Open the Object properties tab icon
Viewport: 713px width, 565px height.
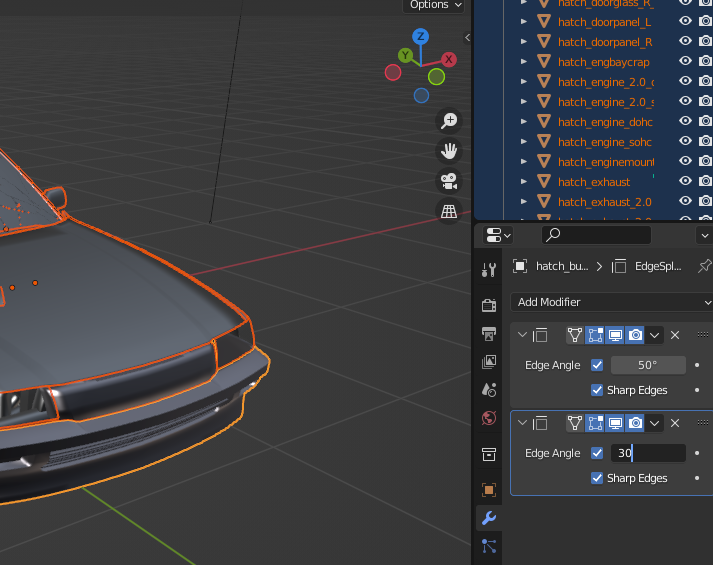tap(489, 490)
